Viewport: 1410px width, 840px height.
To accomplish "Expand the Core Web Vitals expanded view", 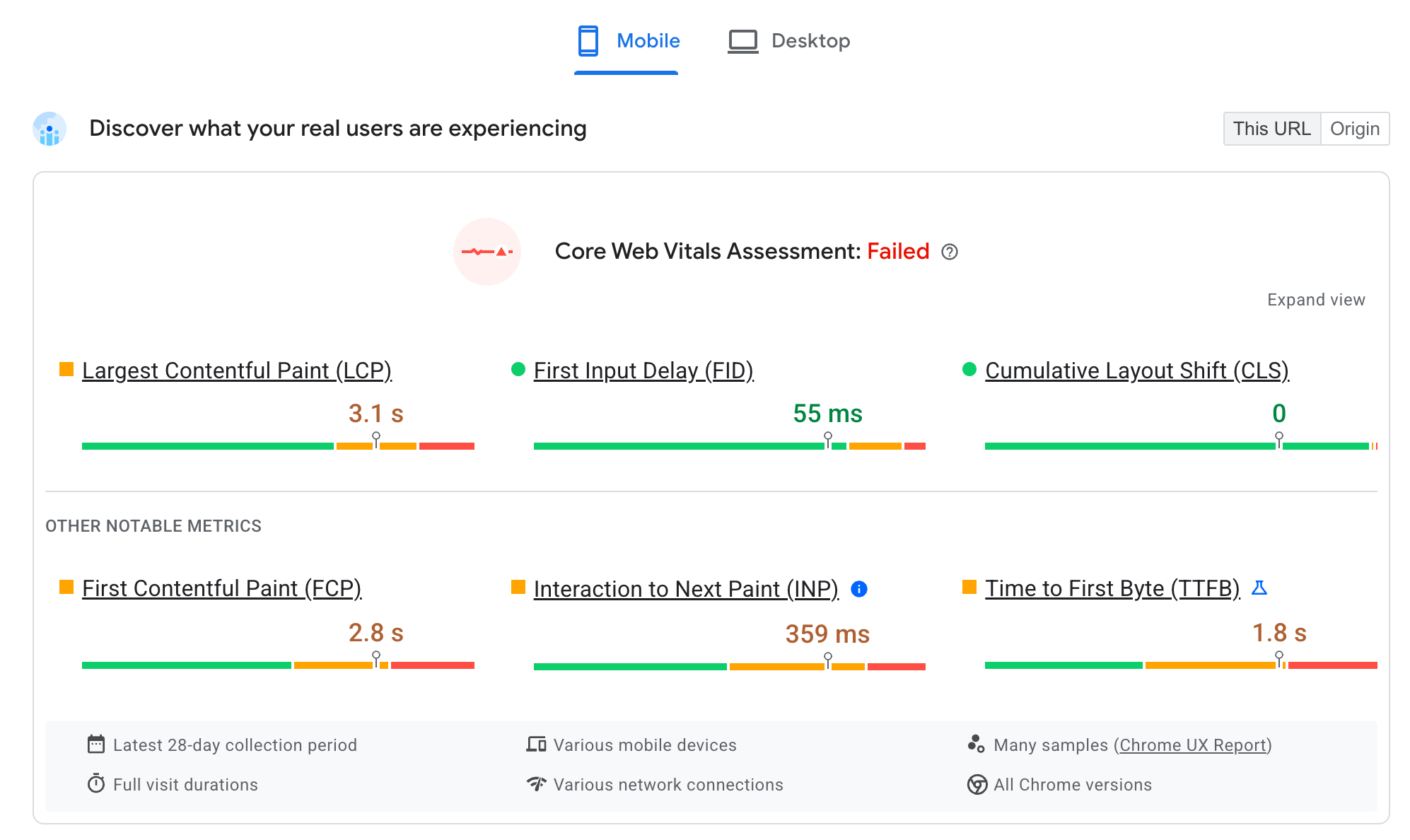I will pos(1317,299).
